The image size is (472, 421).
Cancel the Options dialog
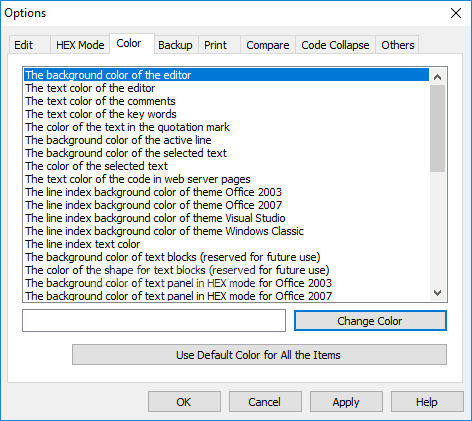pyautogui.click(x=265, y=402)
